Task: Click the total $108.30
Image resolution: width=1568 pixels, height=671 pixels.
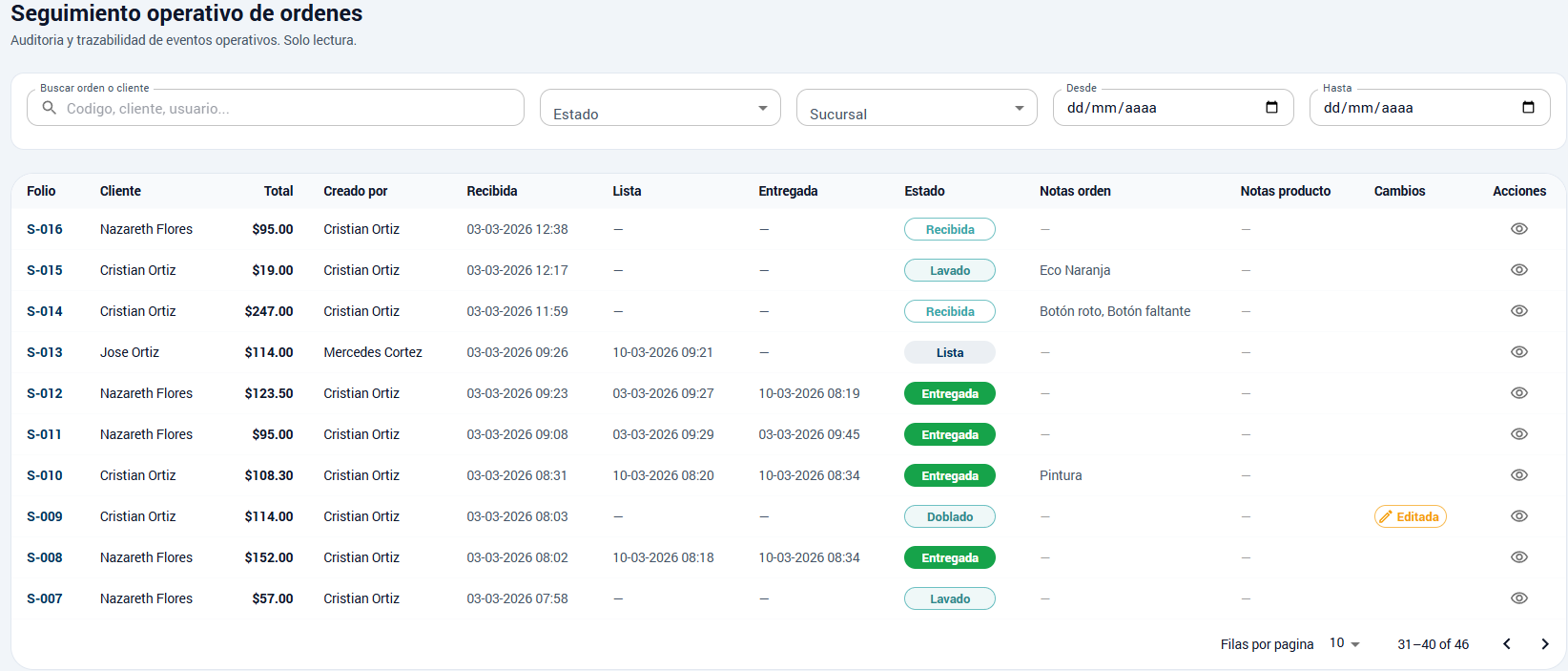Action: tap(269, 475)
